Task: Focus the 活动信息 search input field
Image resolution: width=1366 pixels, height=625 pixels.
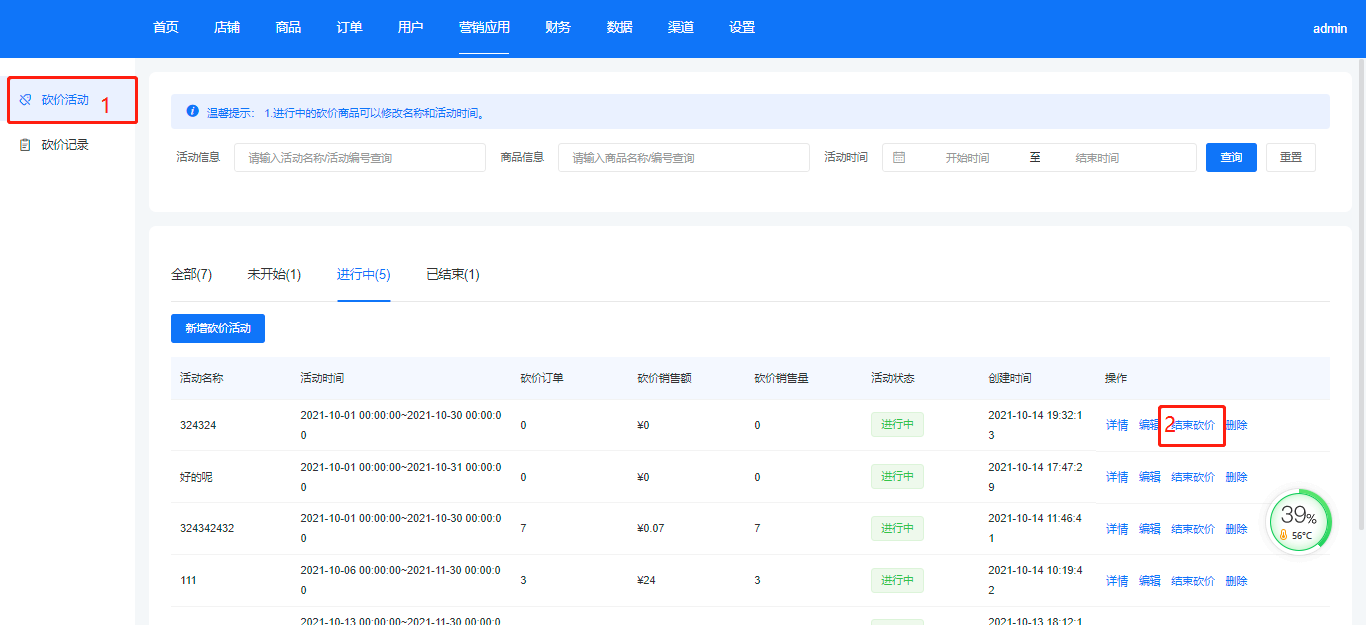Action: click(360, 158)
